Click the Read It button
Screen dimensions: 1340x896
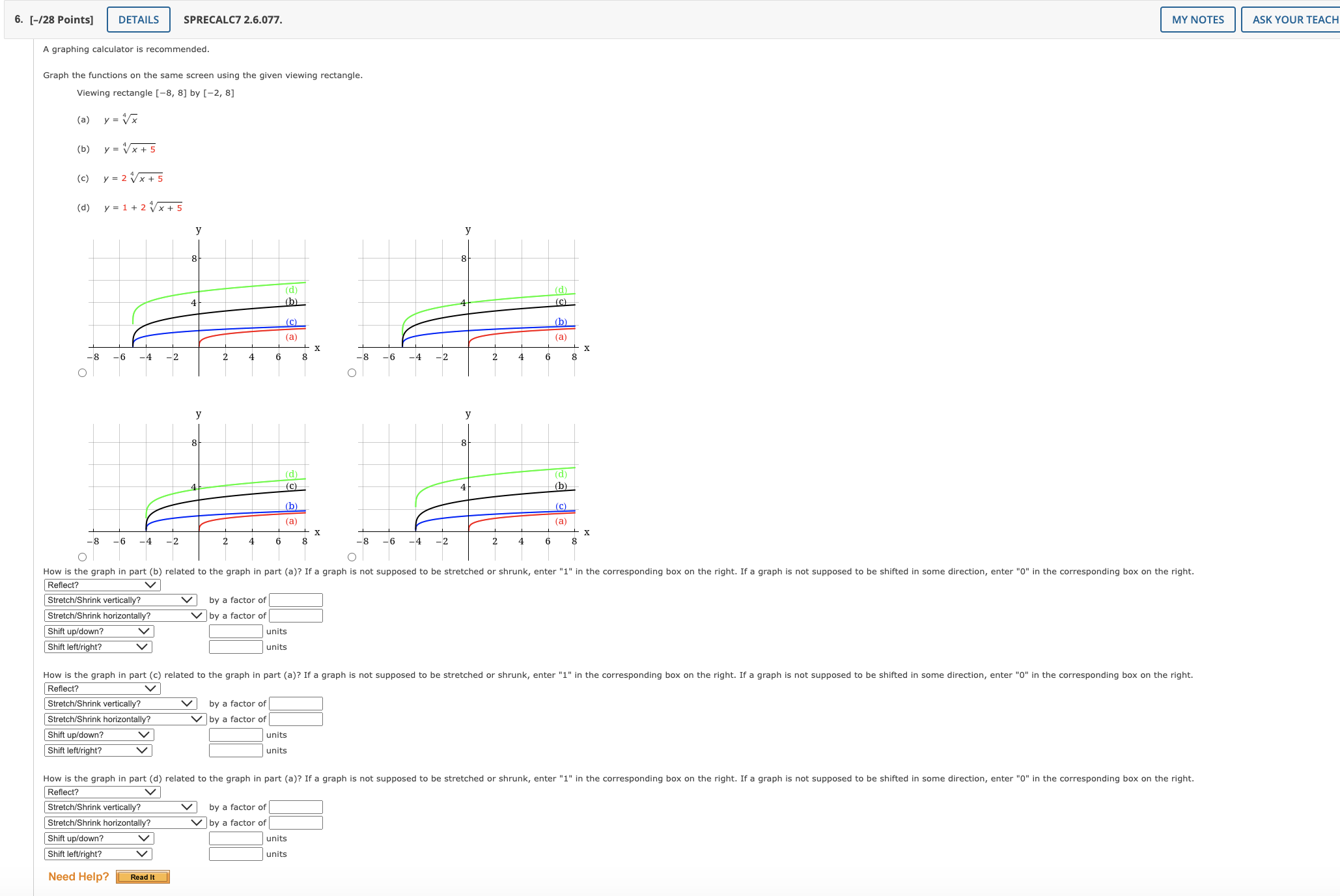tap(143, 876)
